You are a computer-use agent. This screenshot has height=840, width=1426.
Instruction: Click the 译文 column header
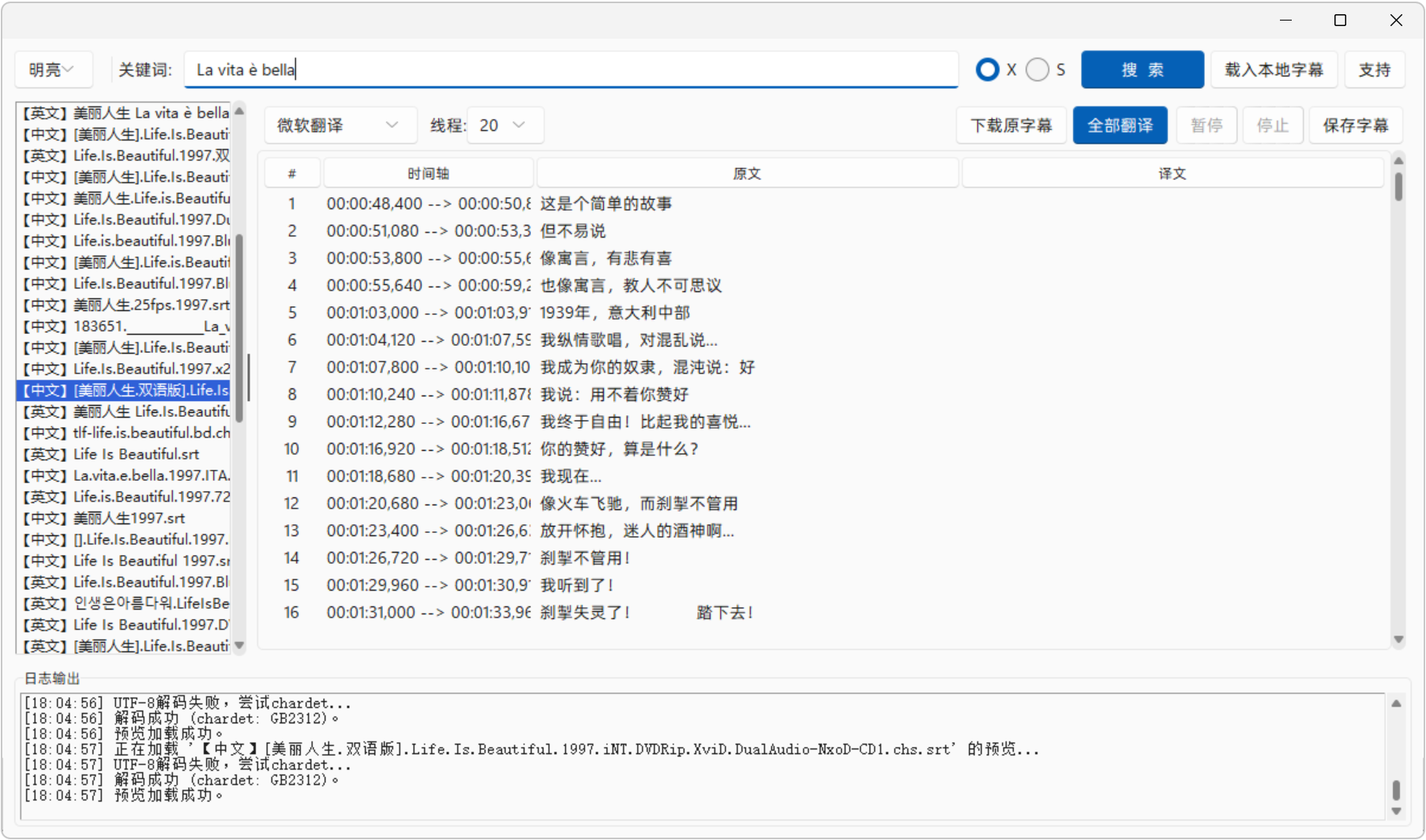[1173, 173]
